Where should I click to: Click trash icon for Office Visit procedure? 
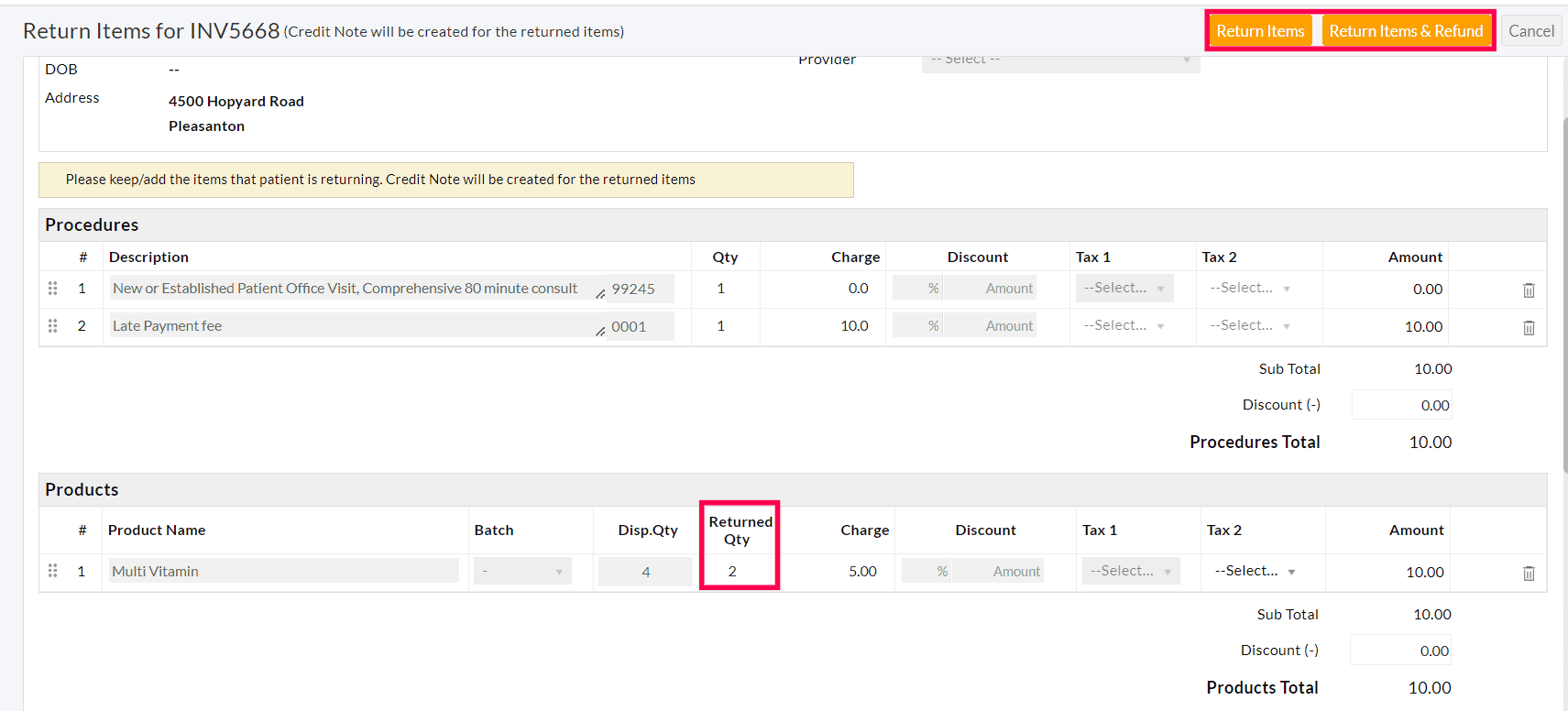(1528, 290)
